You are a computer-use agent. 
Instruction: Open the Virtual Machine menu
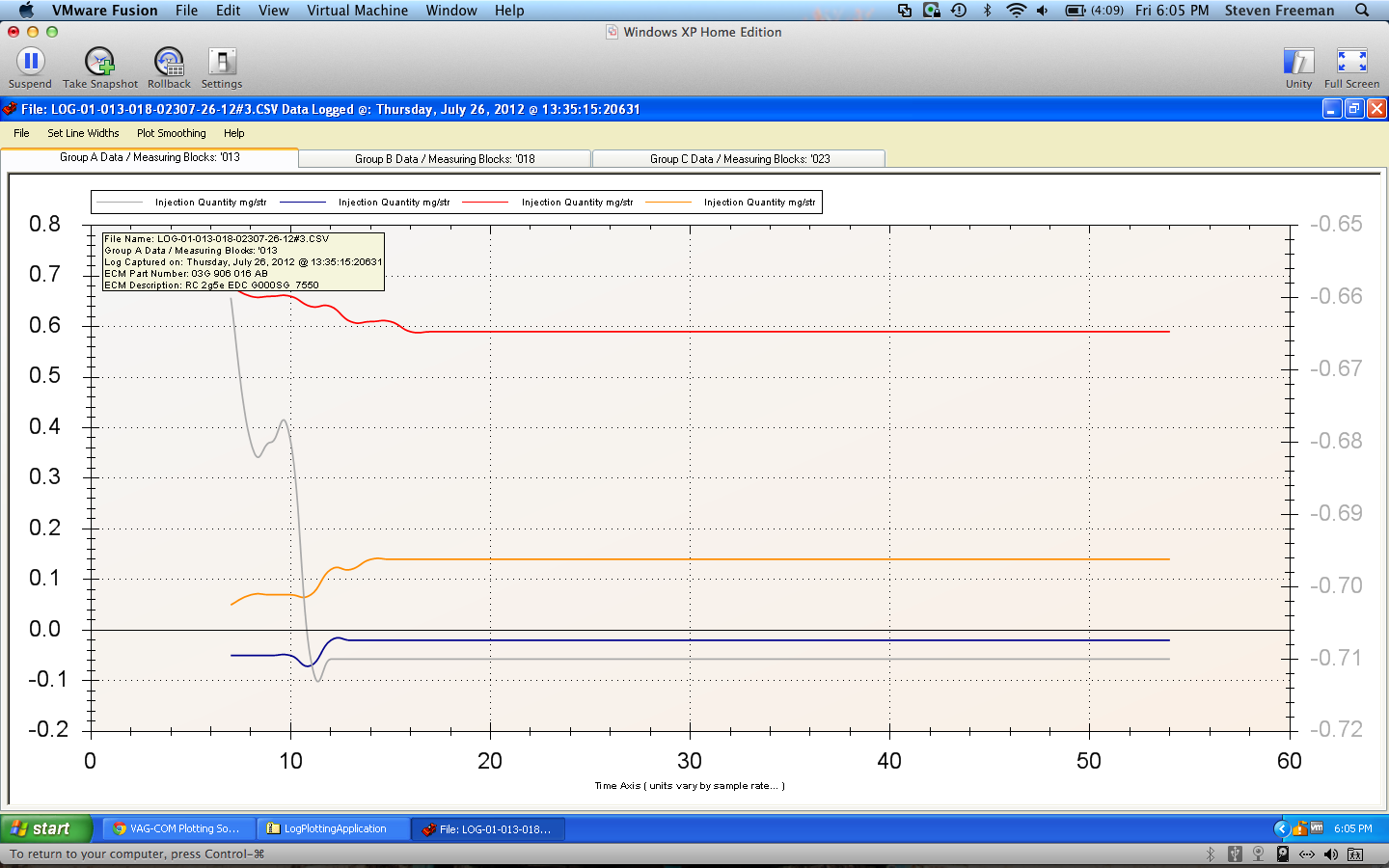point(357,11)
